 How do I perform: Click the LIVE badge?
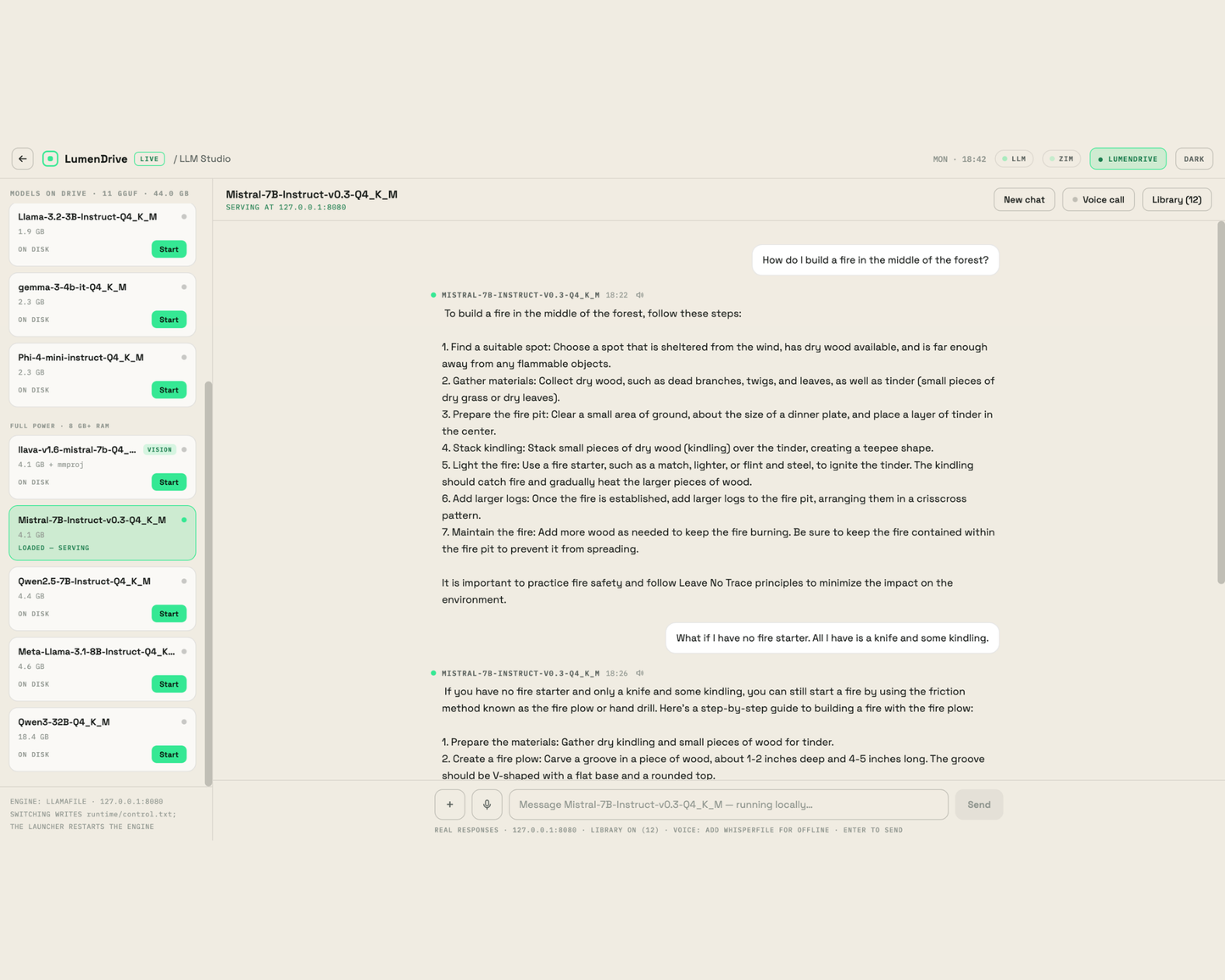(x=149, y=159)
